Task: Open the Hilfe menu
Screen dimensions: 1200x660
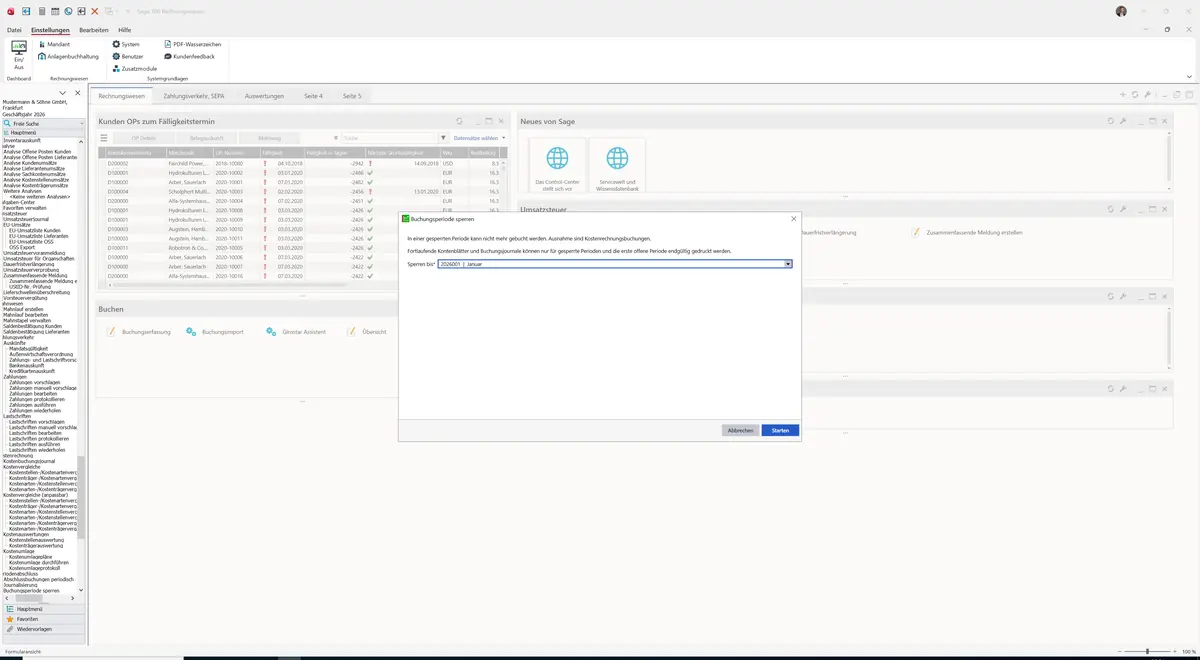Action: (x=125, y=30)
